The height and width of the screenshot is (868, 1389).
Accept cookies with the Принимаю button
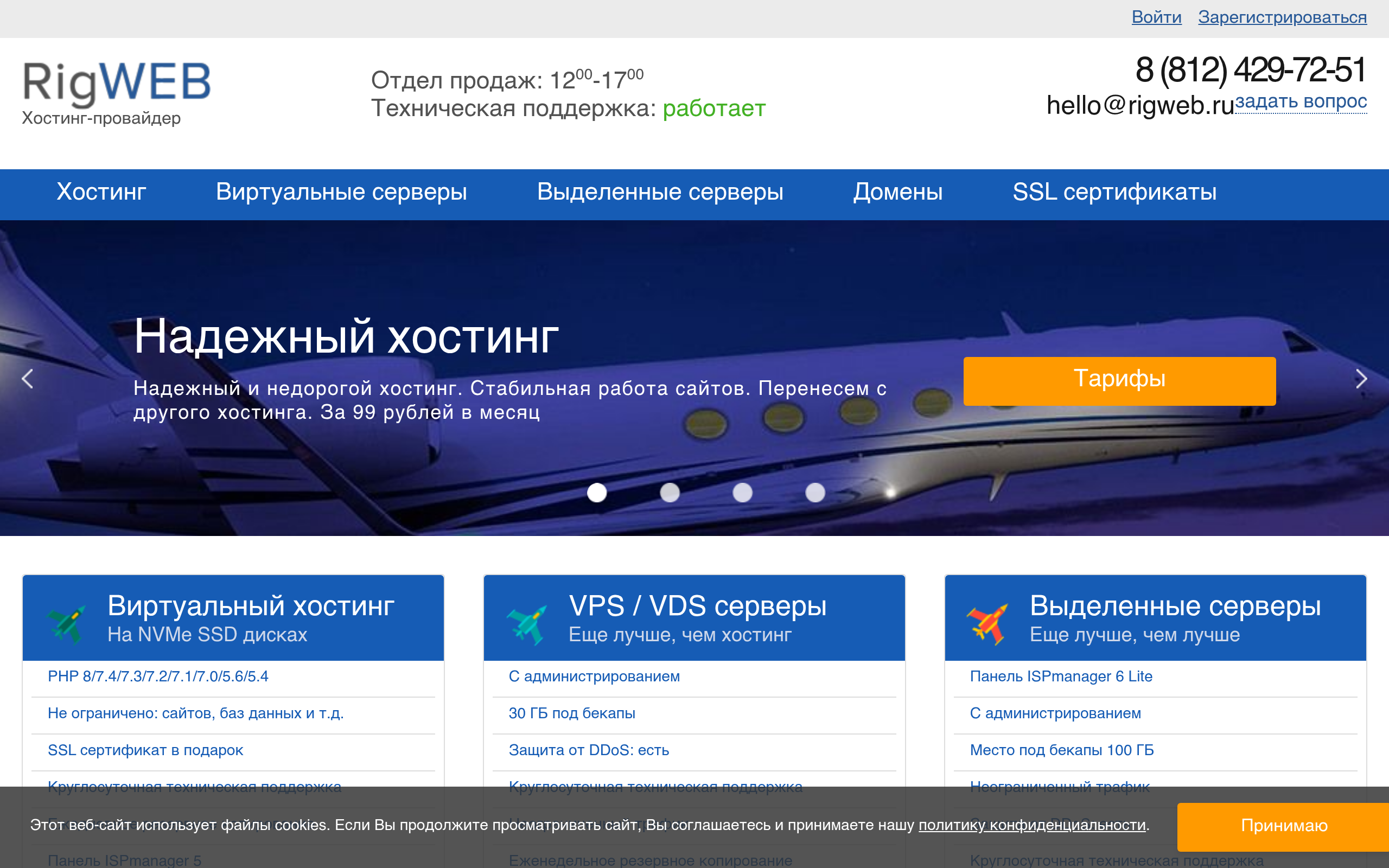click(1283, 826)
